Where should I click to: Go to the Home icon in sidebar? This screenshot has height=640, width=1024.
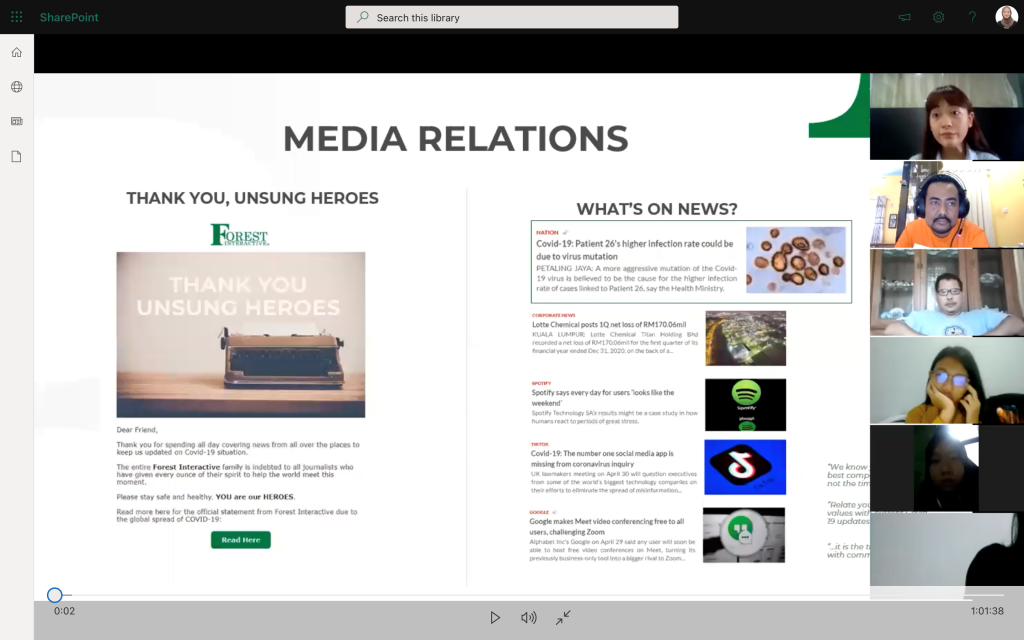point(17,52)
